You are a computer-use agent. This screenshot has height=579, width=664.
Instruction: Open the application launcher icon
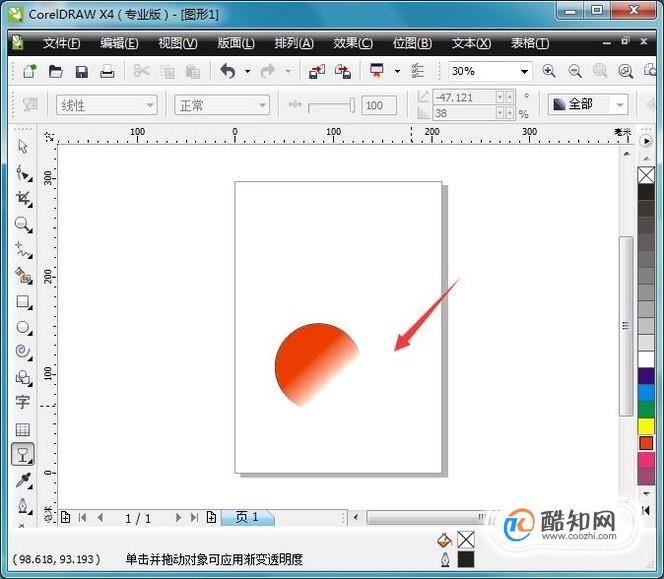(x=376, y=71)
